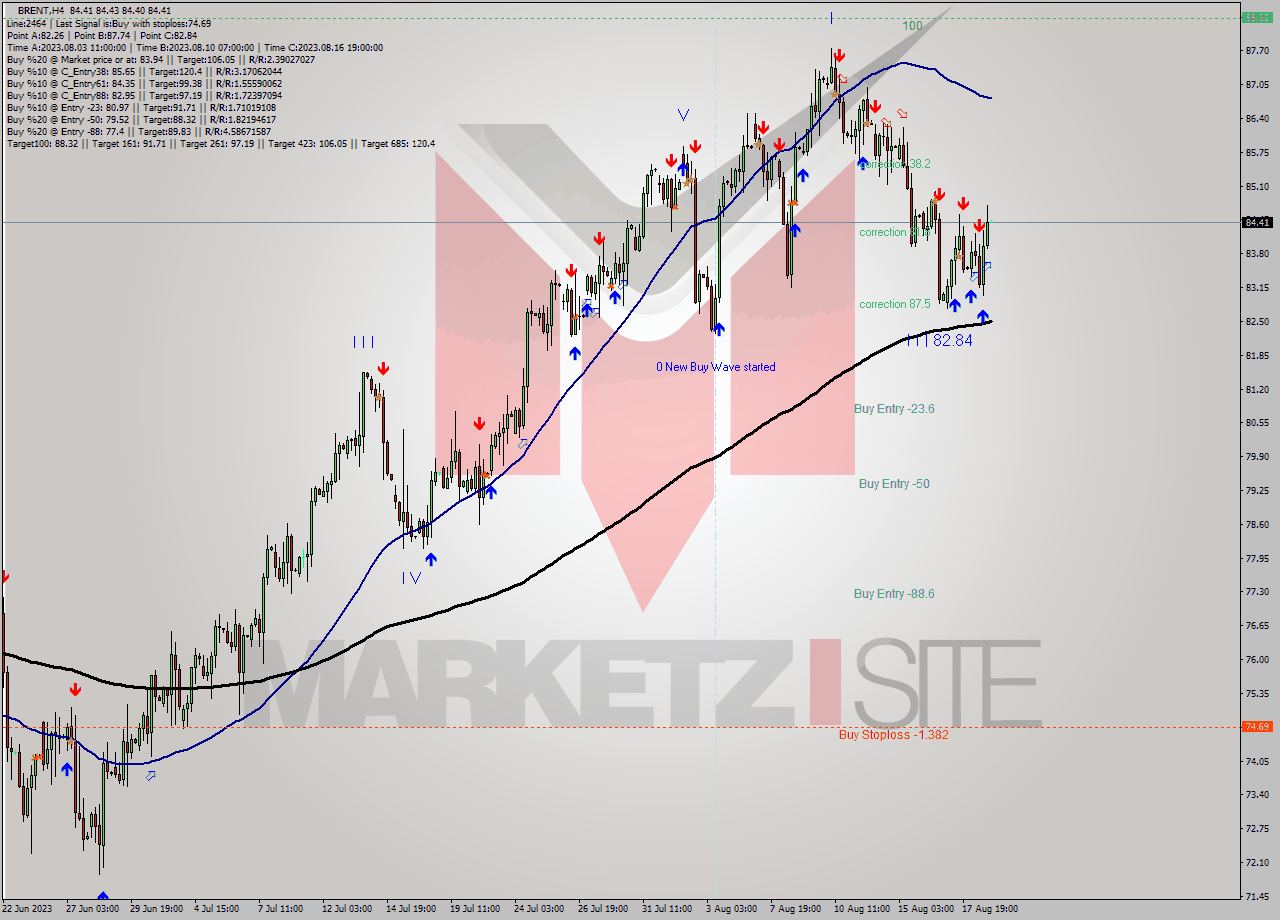The width and height of the screenshot is (1280, 920).
Task: Click the 72.10 price axis label
Action: coord(1257,862)
